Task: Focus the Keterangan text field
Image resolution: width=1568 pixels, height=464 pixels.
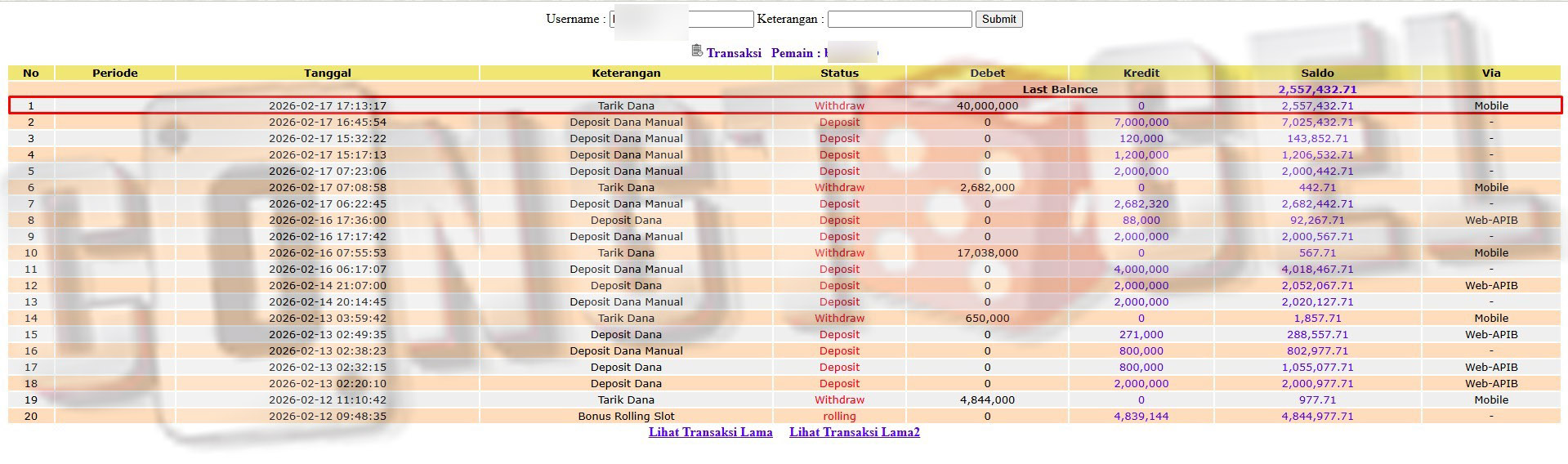Action: [x=899, y=19]
